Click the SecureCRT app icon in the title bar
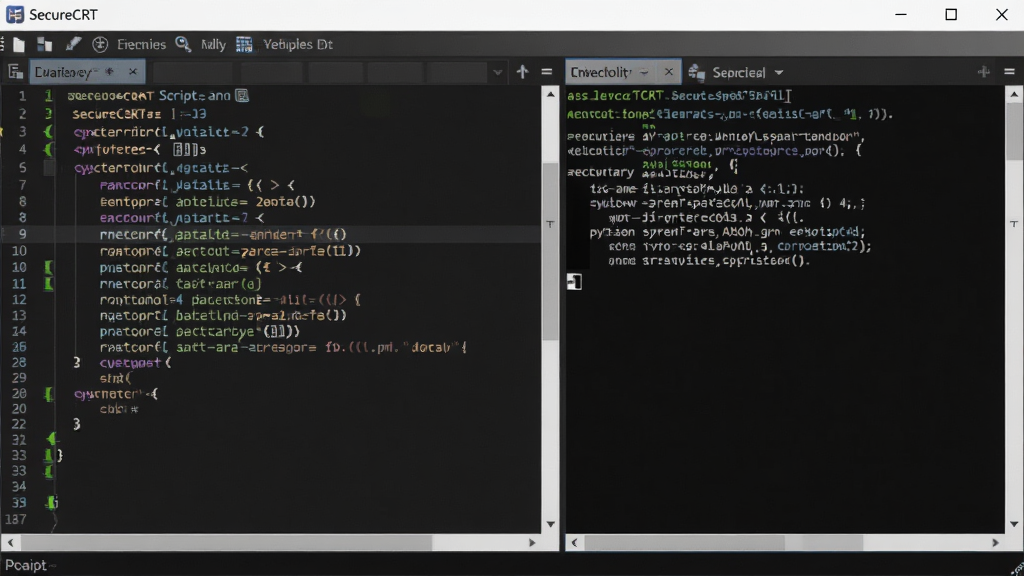The height and width of the screenshot is (576, 1024). [x=14, y=14]
